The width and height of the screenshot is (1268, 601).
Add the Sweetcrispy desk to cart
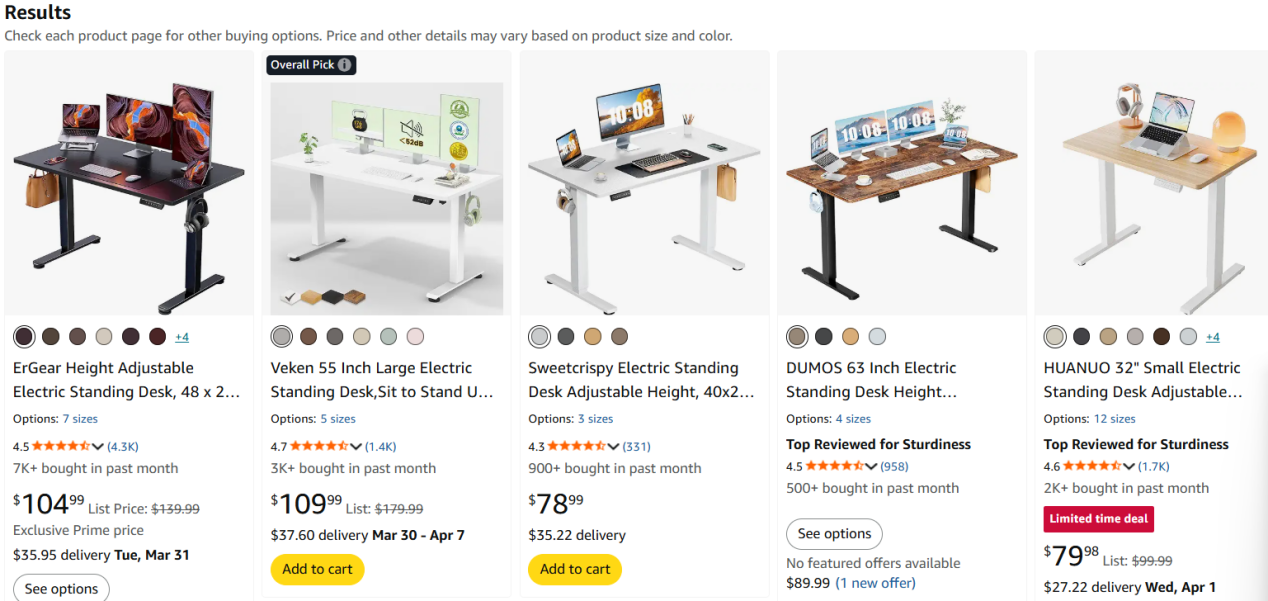pyautogui.click(x=575, y=569)
